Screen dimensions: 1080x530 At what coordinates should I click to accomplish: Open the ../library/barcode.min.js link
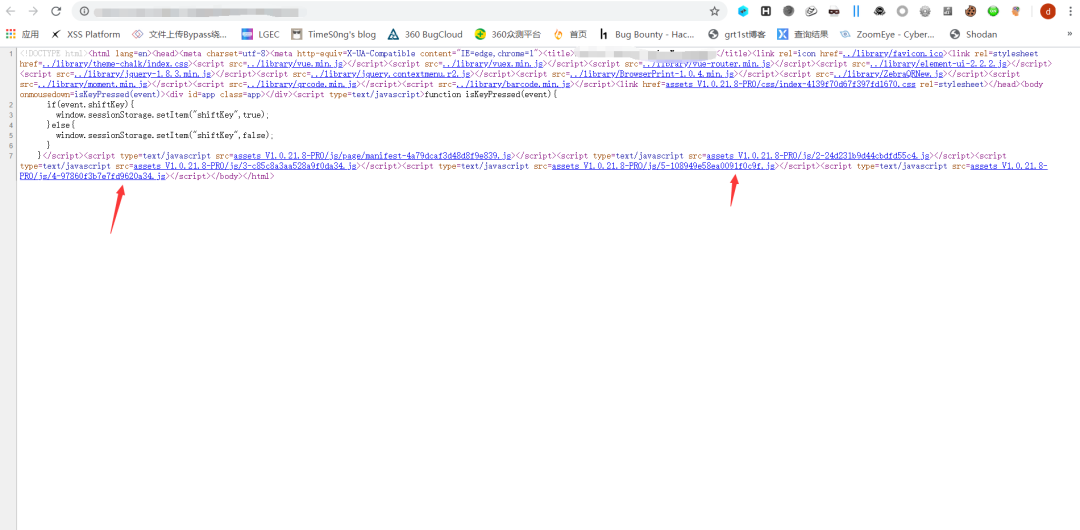tap(514, 84)
